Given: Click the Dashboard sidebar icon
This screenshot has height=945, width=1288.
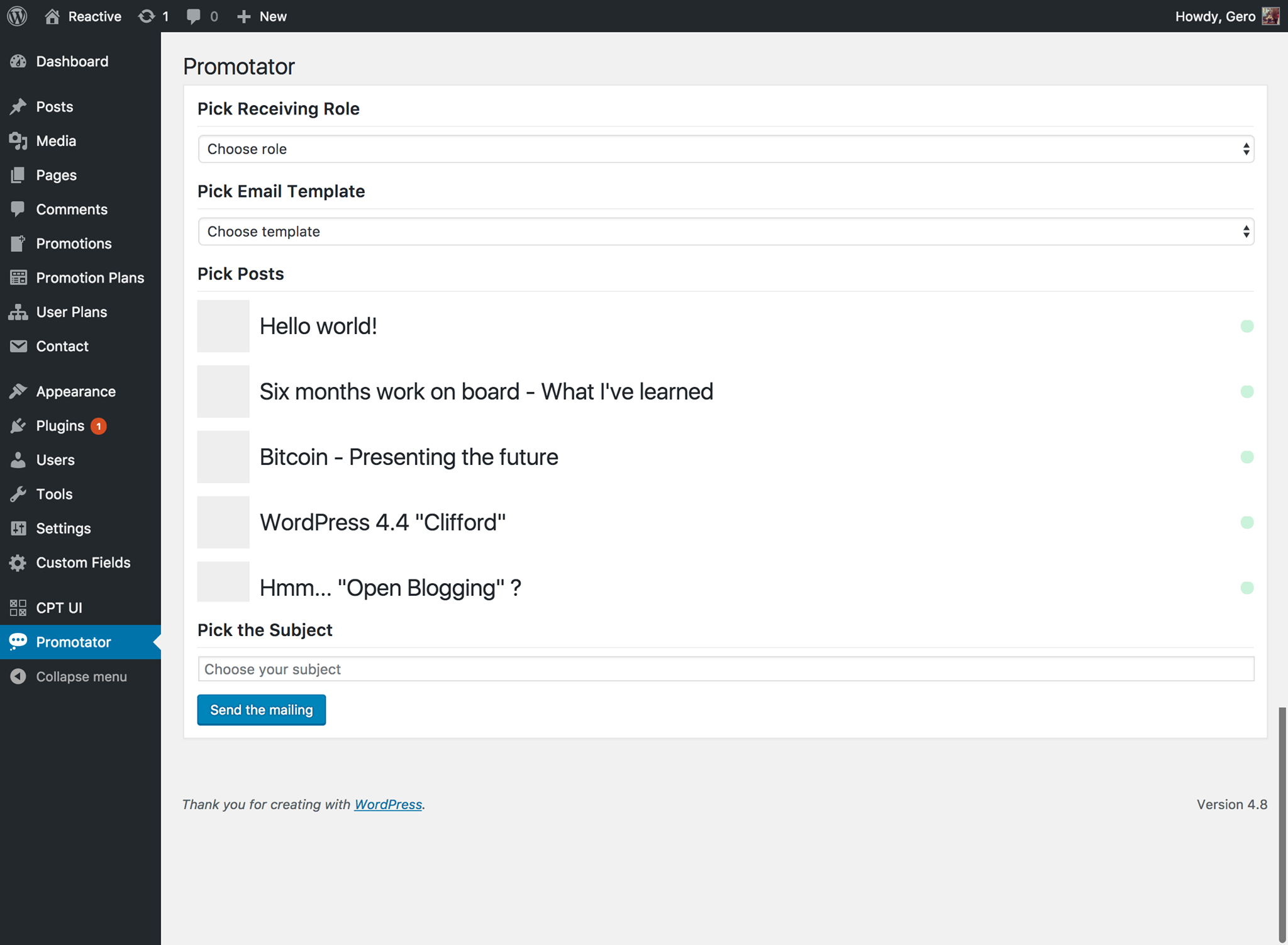Looking at the screenshot, I should 18,60.
